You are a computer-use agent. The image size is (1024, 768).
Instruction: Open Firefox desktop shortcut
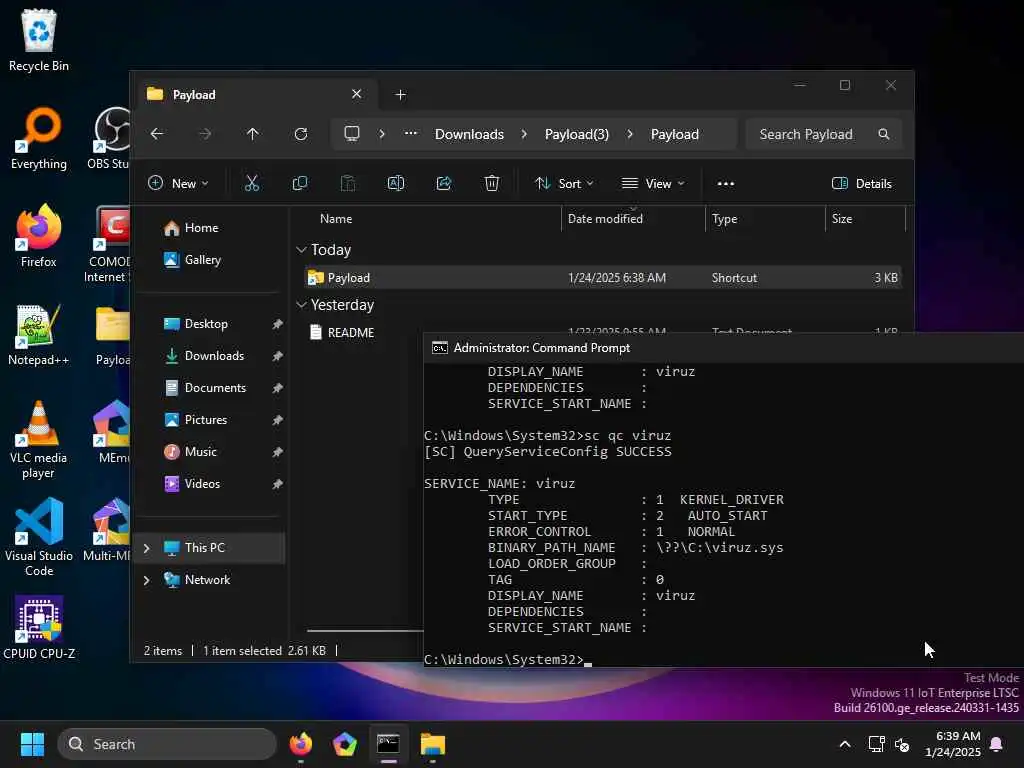click(39, 236)
